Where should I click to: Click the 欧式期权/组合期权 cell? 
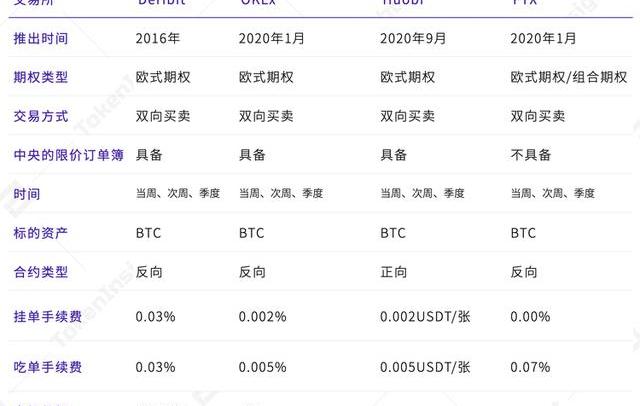pos(567,77)
